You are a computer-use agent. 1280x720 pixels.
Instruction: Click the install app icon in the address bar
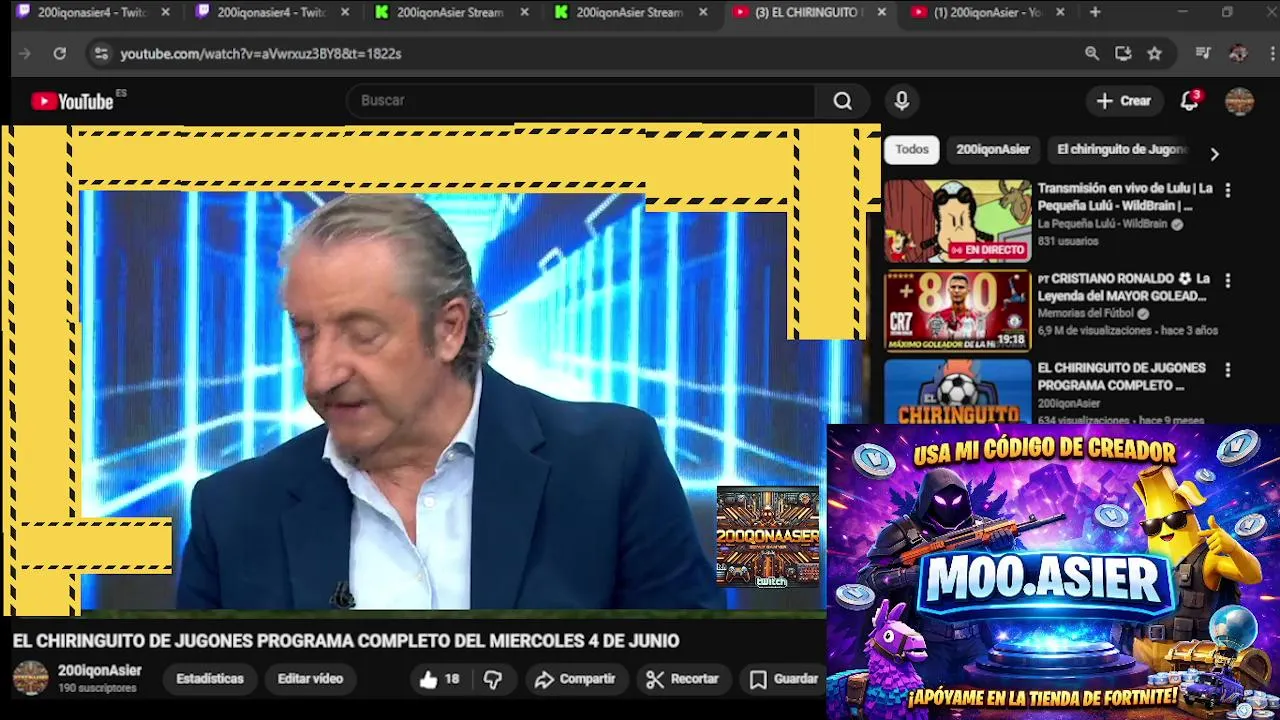[x=1123, y=54]
